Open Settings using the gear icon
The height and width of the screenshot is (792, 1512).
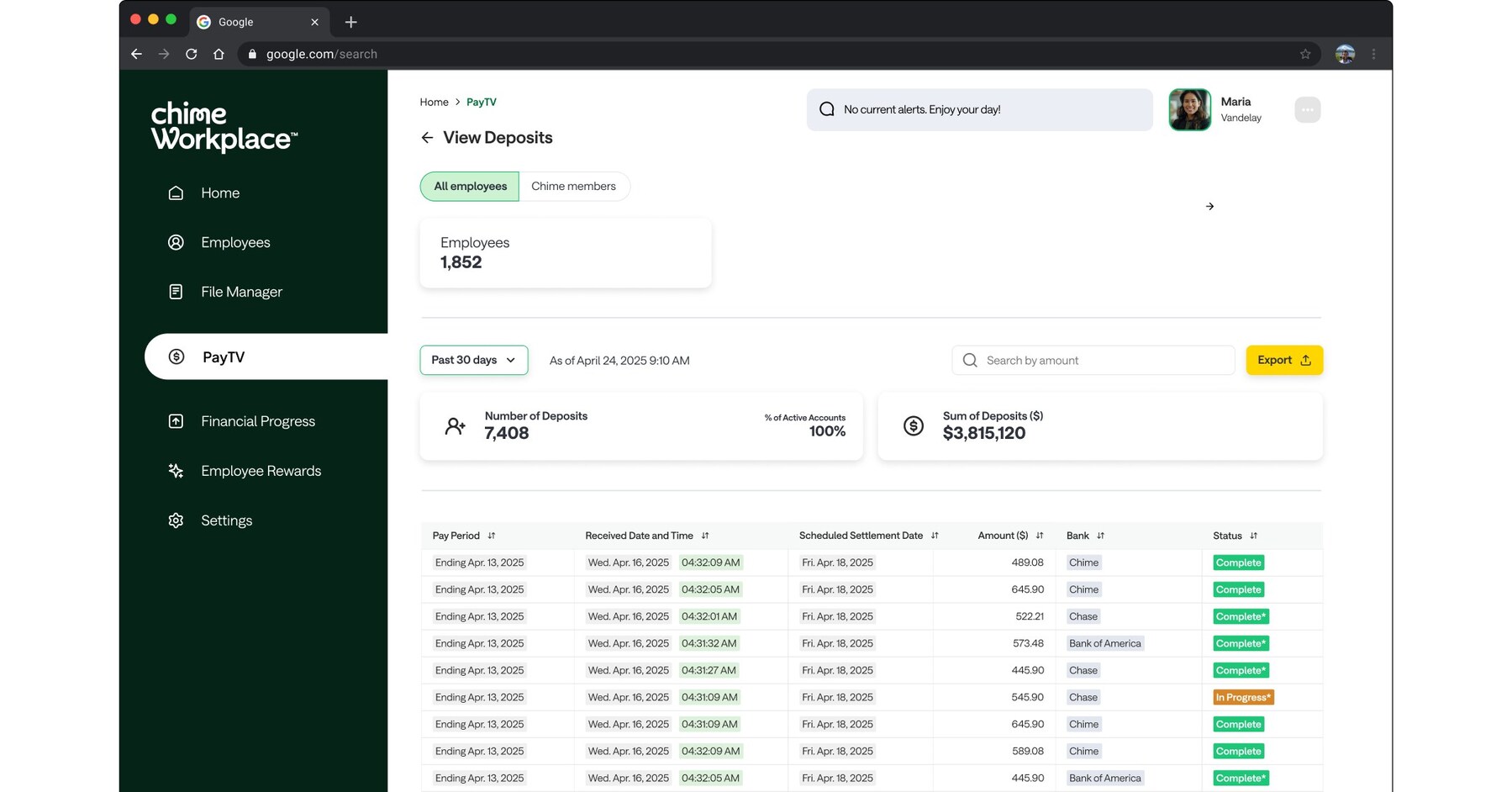click(x=176, y=520)
